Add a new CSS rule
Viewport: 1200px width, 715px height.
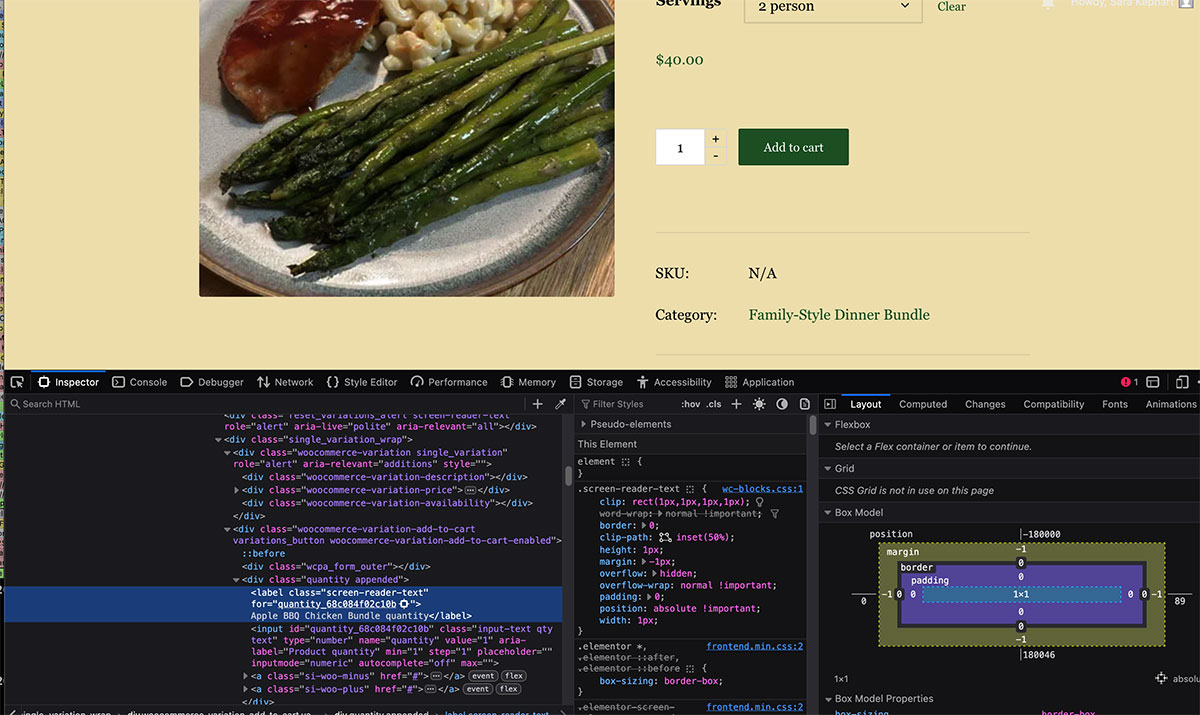coord(736,404)
